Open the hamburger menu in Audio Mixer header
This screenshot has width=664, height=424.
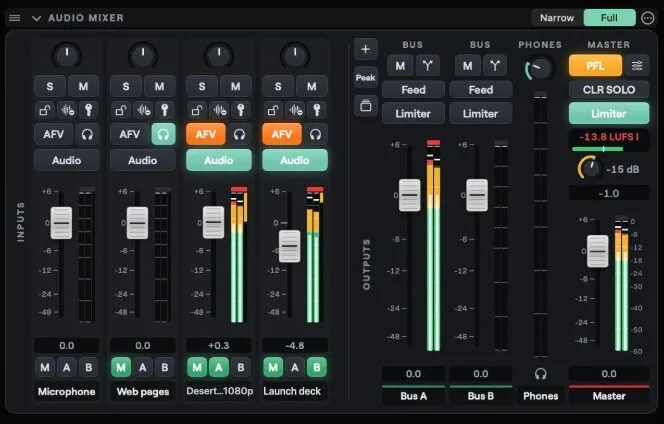[x=15, y=18]
